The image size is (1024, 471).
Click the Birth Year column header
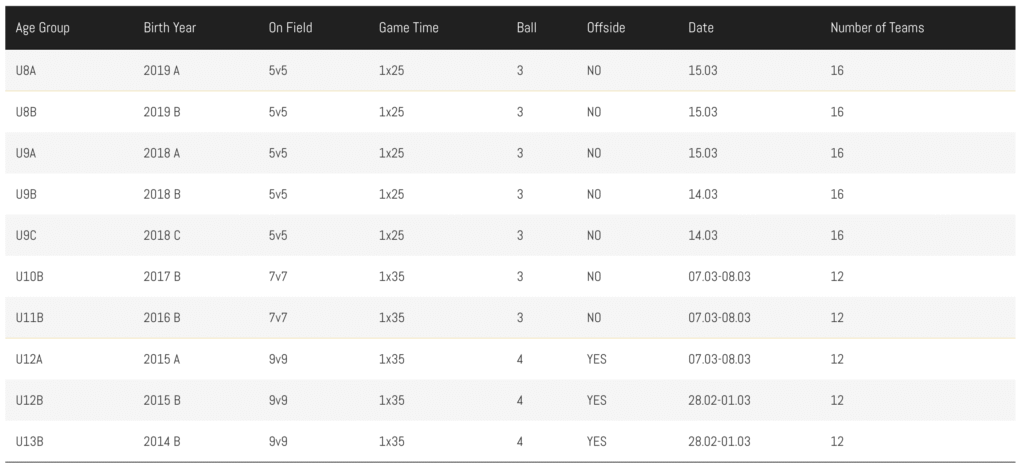tap(169, 28)
